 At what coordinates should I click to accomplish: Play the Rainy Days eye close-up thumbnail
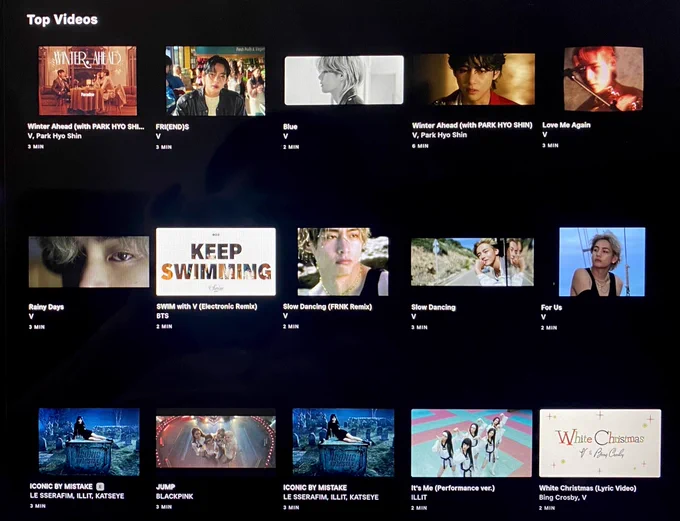pos(89,262)
